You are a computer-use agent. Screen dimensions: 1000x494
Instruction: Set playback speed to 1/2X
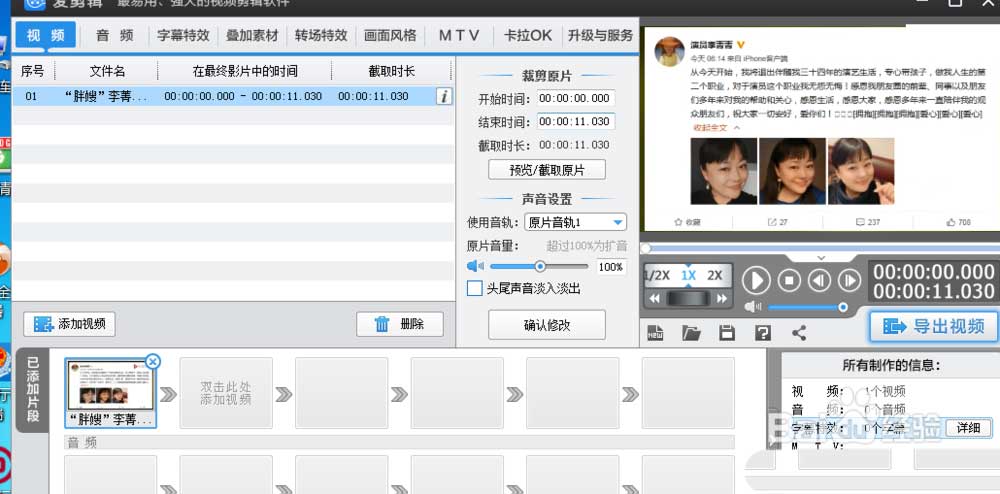pos(657,276)
